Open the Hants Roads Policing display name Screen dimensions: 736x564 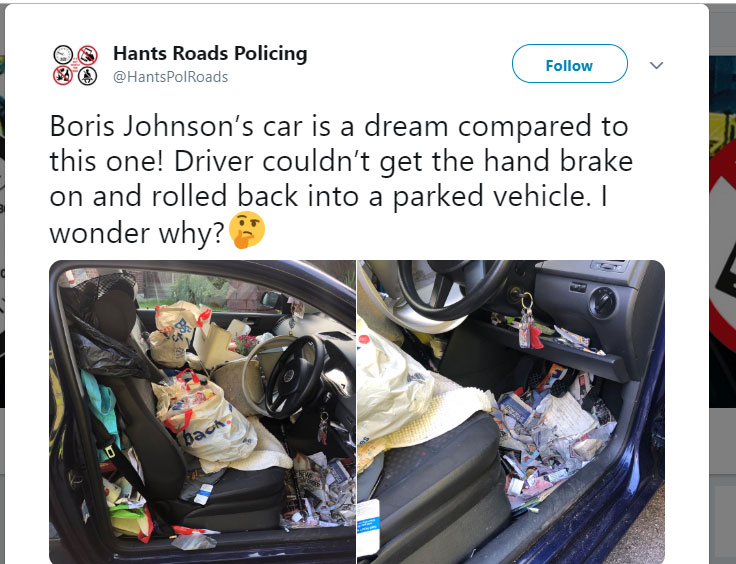210,53
